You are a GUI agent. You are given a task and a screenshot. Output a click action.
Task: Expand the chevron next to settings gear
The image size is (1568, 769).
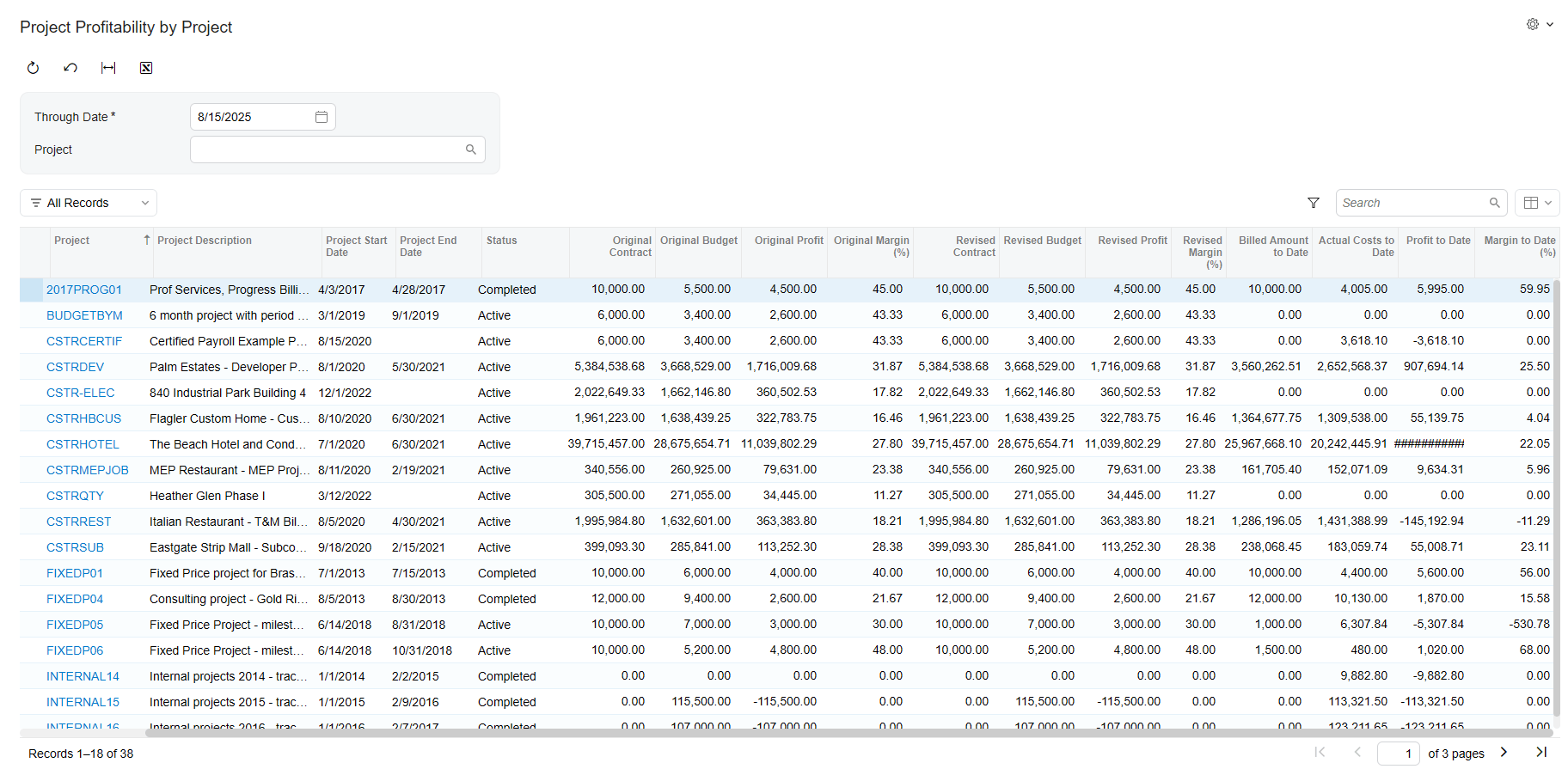click(1550, 24)
